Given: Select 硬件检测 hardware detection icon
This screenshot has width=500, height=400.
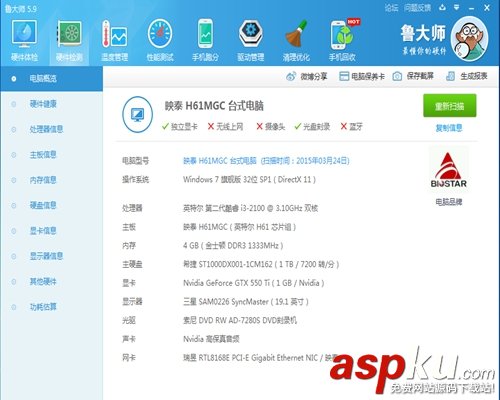Looking at the screenshot, I should click(x=69, y=40).
